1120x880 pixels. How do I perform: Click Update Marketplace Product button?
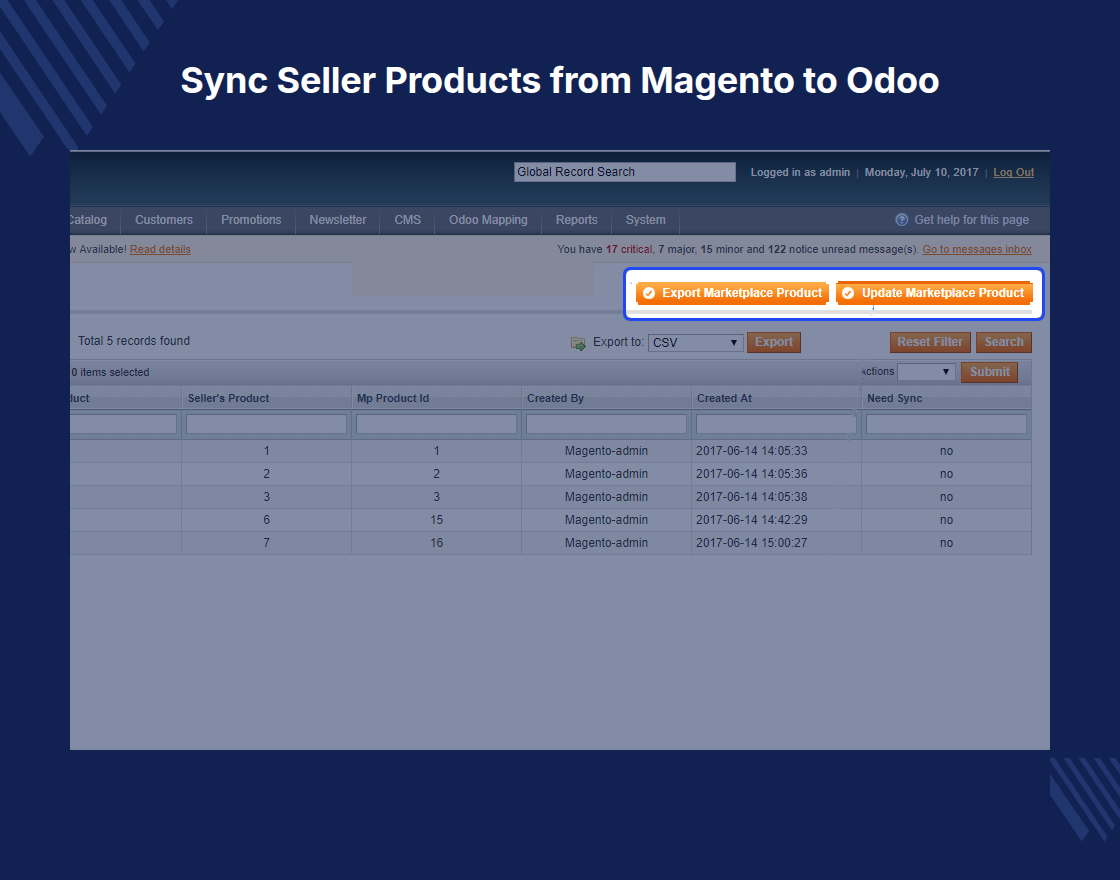pyautogui.click(x=934, y=293)
